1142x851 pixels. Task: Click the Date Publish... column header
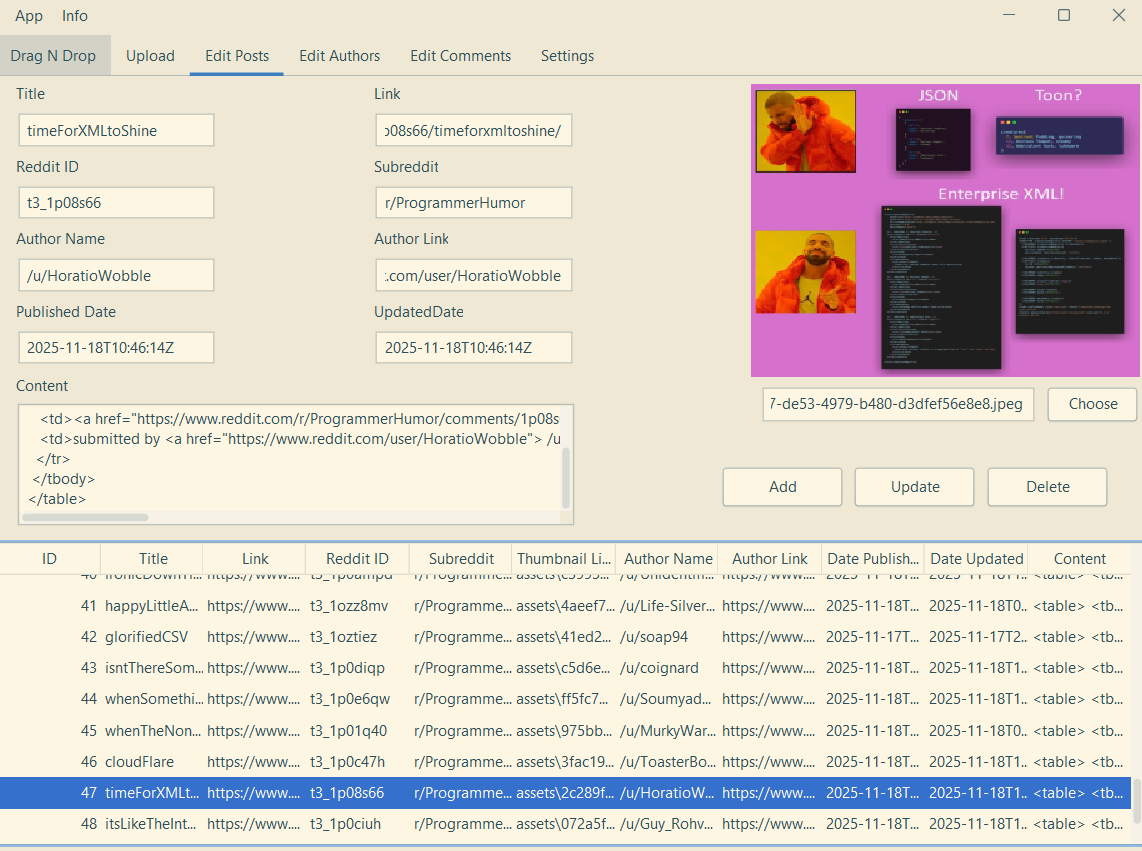[x=873, y=559]
